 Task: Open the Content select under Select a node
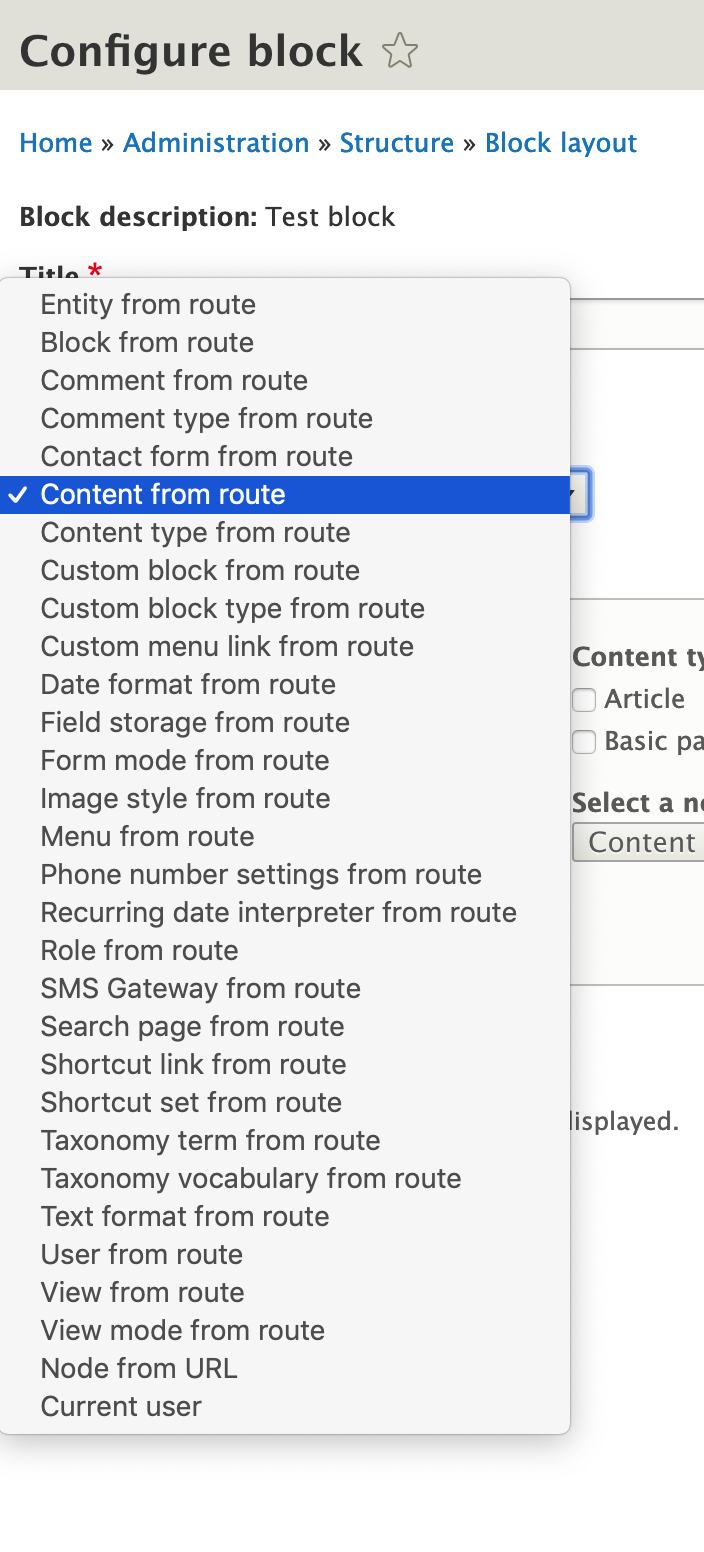640,842
